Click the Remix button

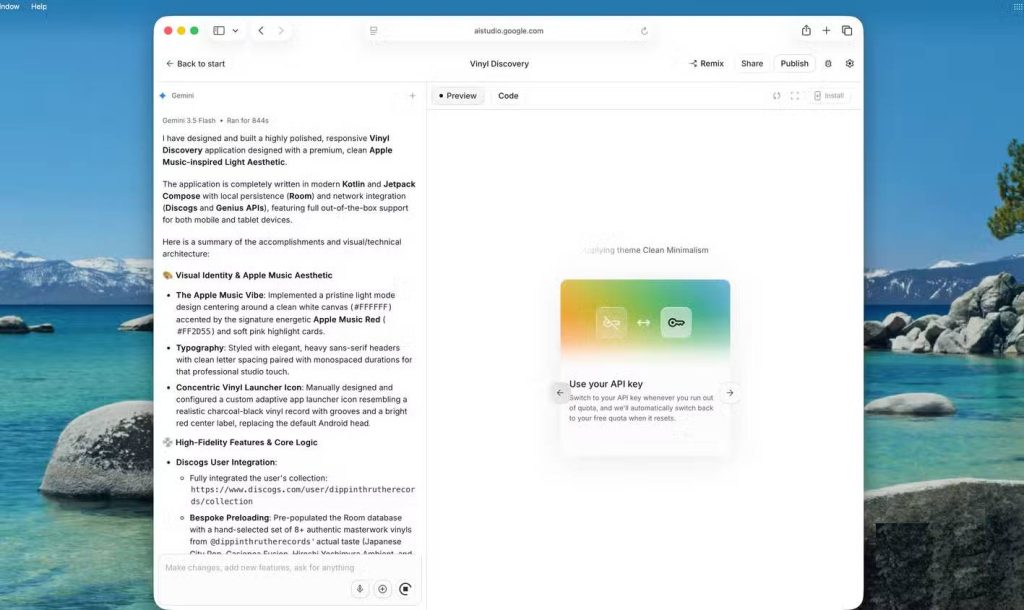[707, 63]
